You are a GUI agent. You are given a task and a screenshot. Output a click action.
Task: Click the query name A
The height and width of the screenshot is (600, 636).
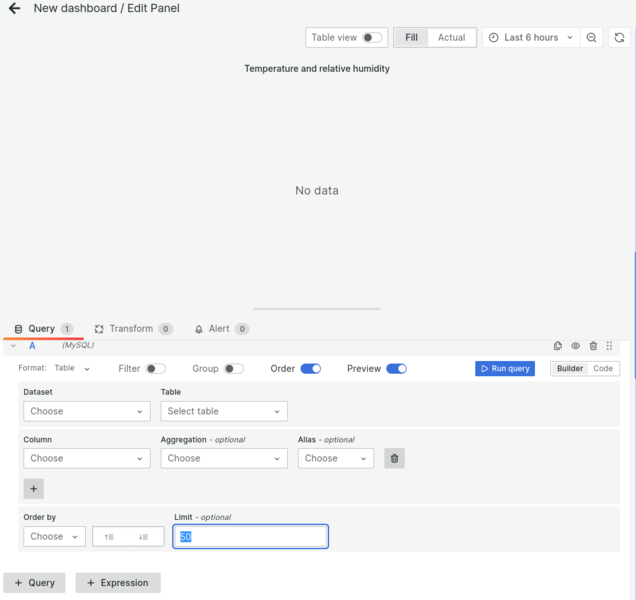pos(32,346)
